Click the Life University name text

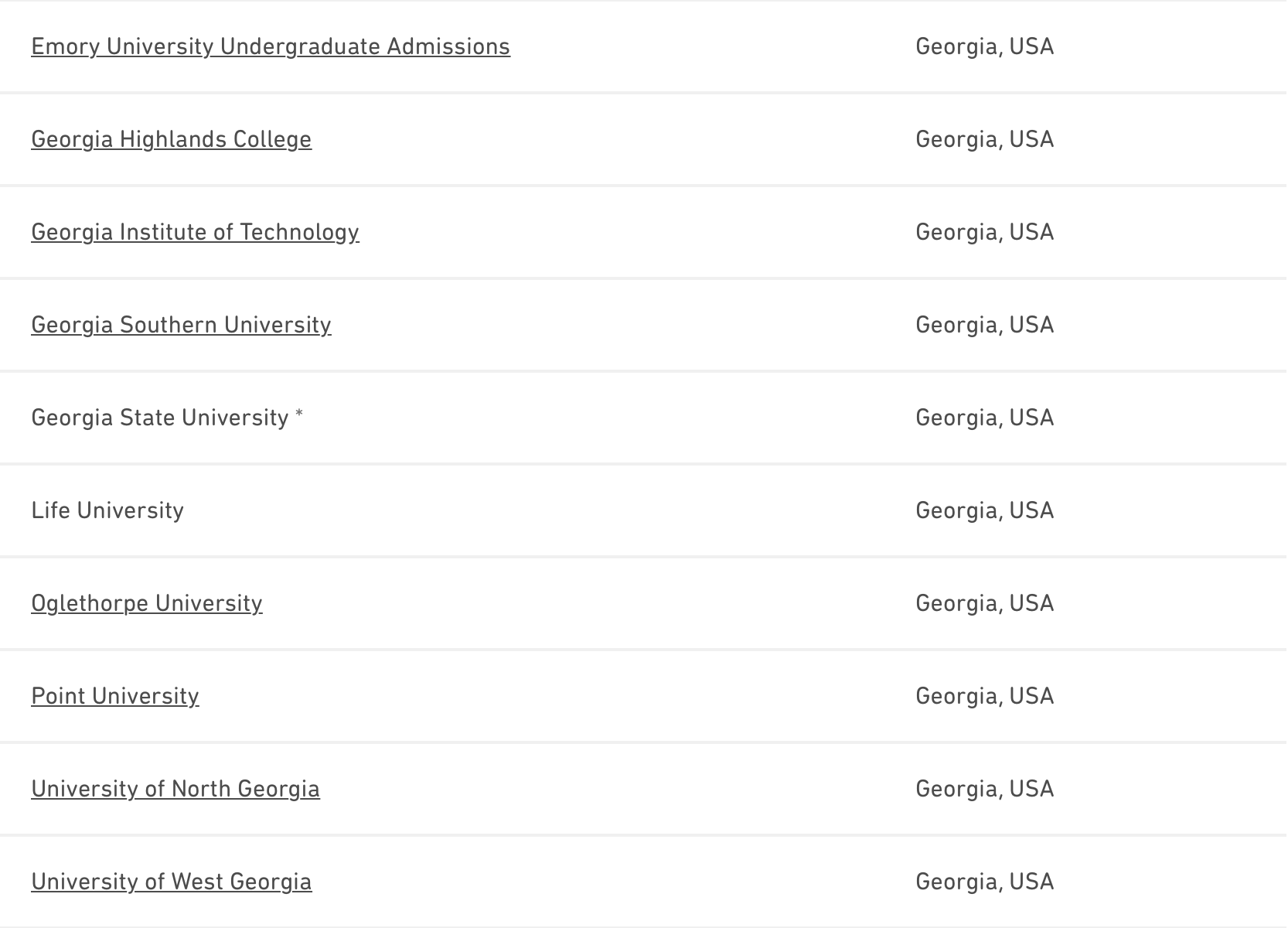[107, 510]
